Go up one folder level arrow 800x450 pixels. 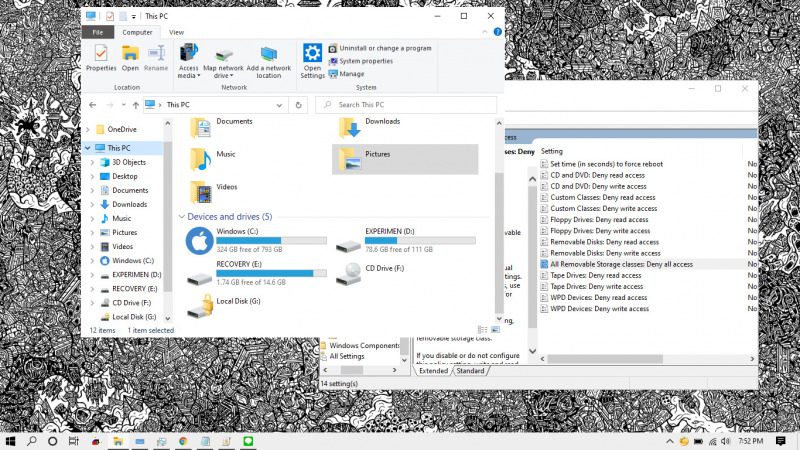pyautogui.click(x=136, y=105)
